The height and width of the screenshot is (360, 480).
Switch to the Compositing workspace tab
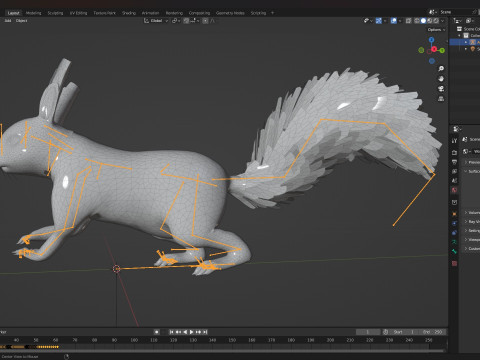[199, 13]
